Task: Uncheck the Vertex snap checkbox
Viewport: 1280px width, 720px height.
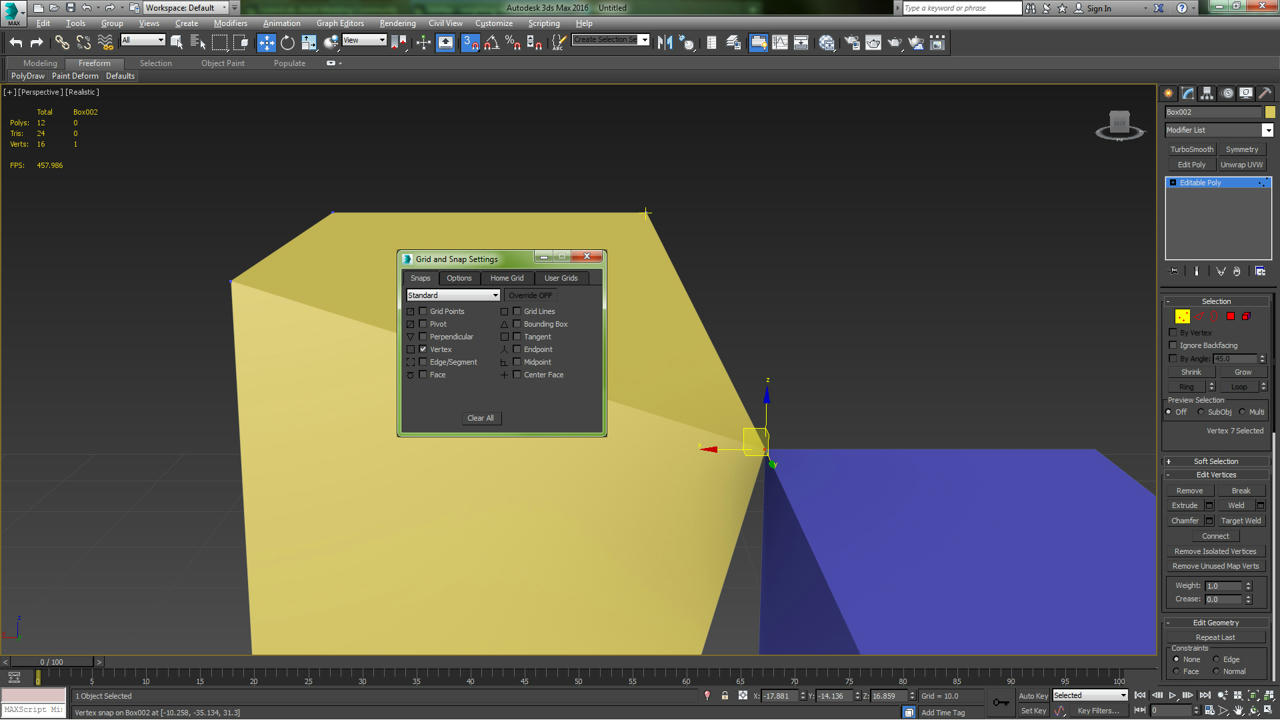Action: pos(423,349)
